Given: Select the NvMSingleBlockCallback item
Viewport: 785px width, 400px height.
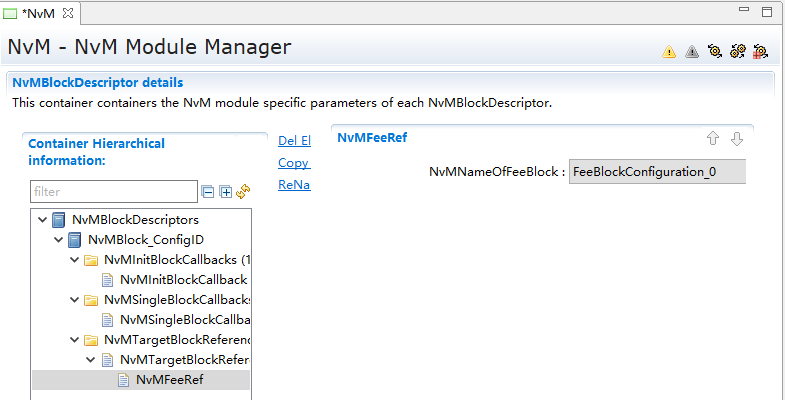Looking at the screenshot, I should 185,320.
